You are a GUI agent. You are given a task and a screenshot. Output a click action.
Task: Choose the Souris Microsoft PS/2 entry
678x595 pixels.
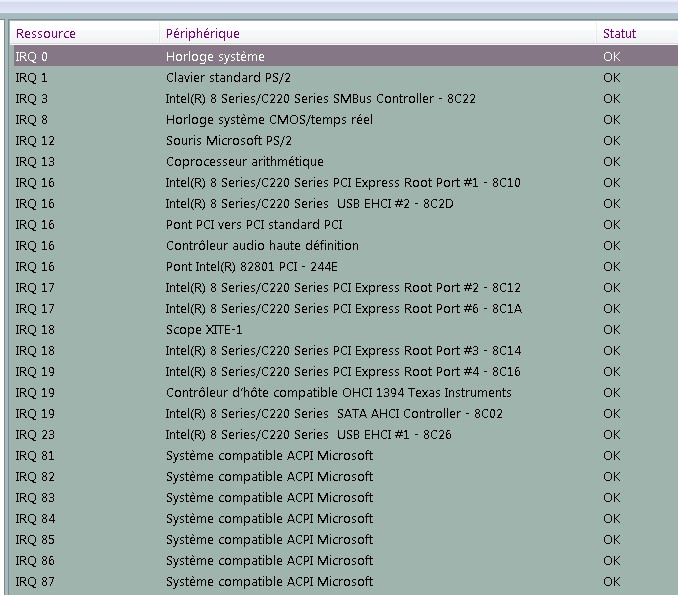click(228, 141)
